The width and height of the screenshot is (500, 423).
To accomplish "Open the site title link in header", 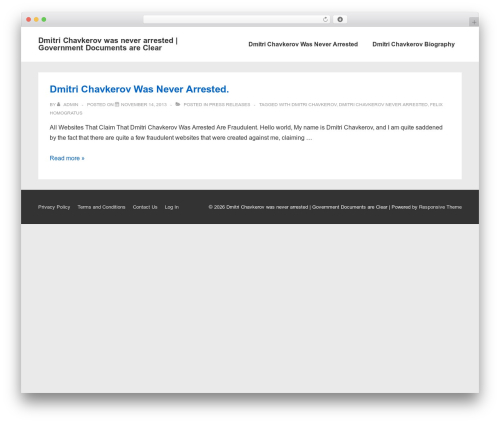I will (x=108, y=44).
